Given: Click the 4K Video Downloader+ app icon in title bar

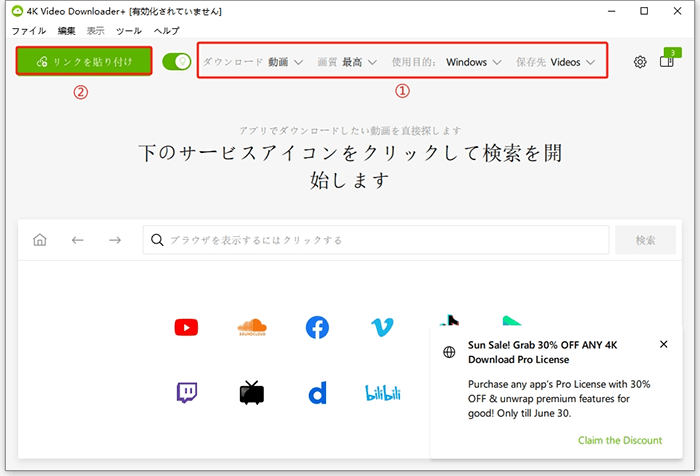Looking at the screenshot, I should point(17,11).
